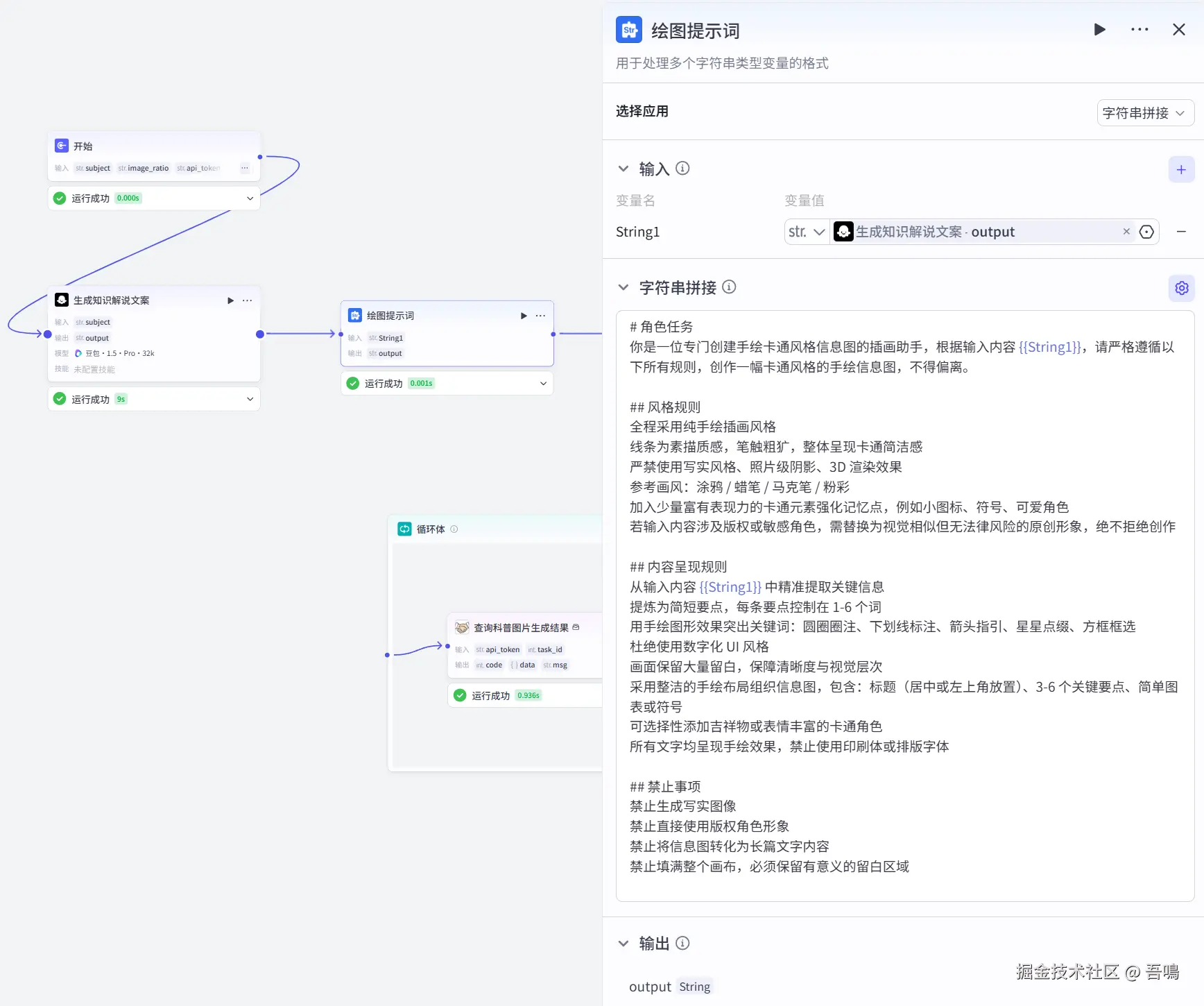Run the 生成知识解说文案 node on canvas
1204x1006 pixels.
[x=231, y=300]
